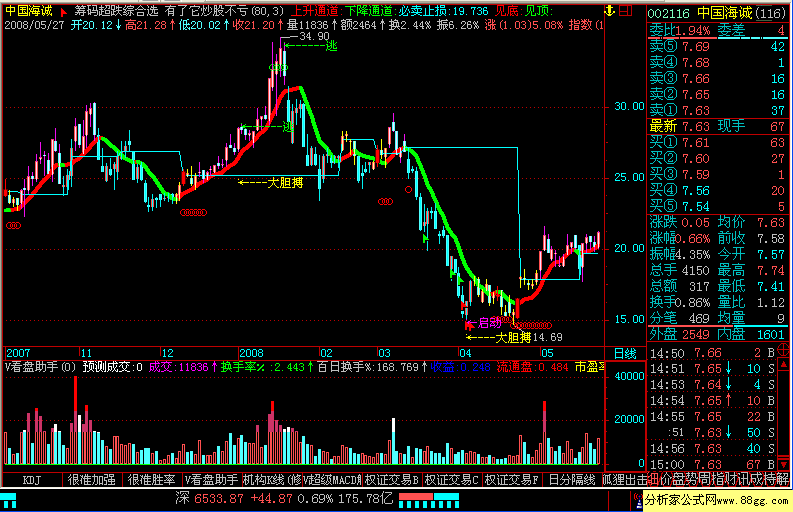Click the 15:00 tick row with volume 67
This screenshot has width=793, height=512.
point(712,464)
